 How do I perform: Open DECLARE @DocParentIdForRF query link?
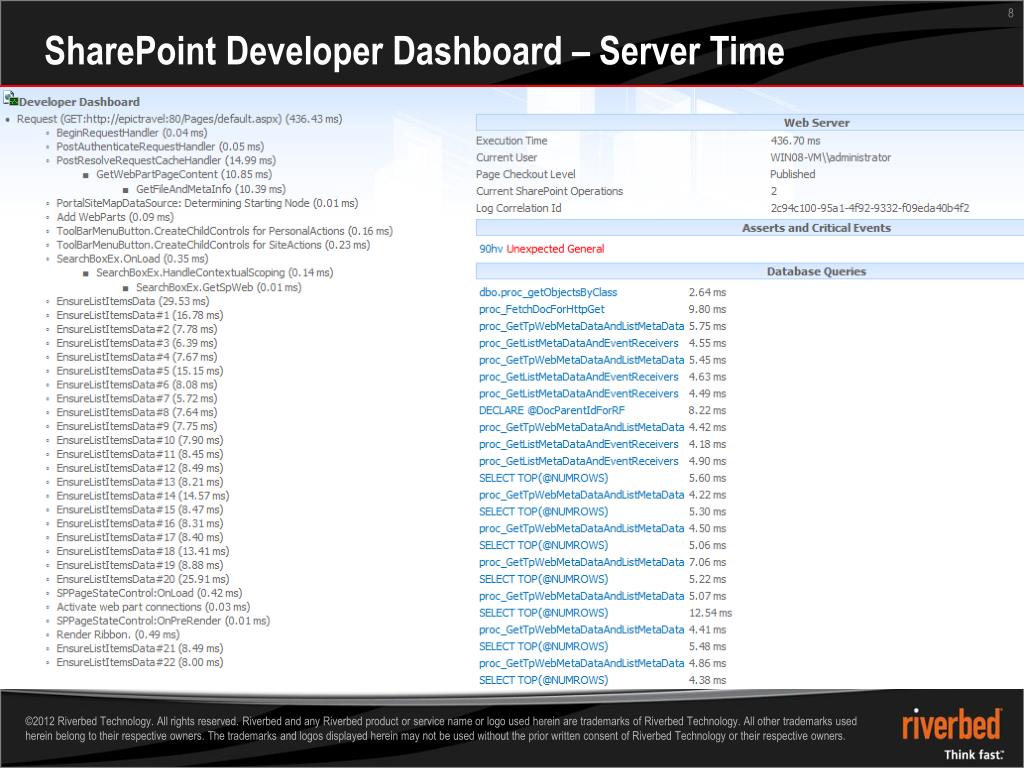pyautogui.click(x=552, y=410)
